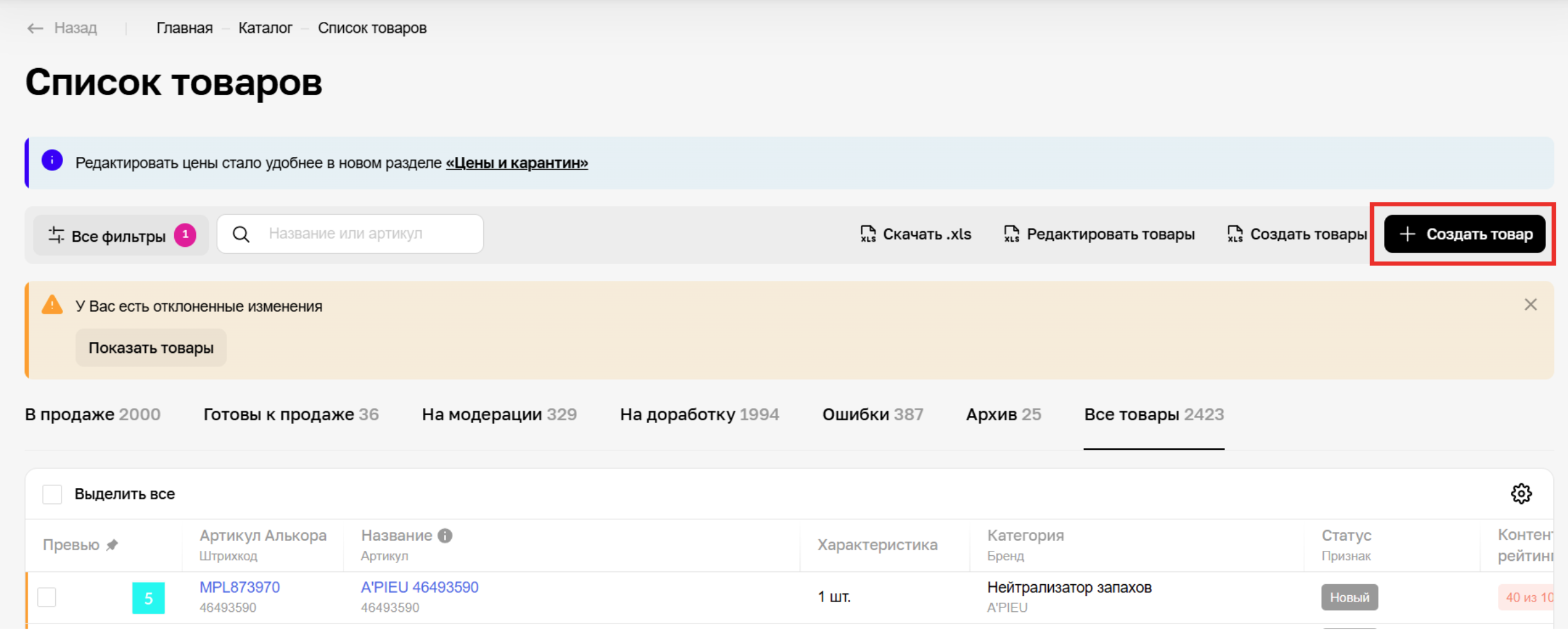
Task: Dismiss the rejected changes banner
Action: point(1530,305)
